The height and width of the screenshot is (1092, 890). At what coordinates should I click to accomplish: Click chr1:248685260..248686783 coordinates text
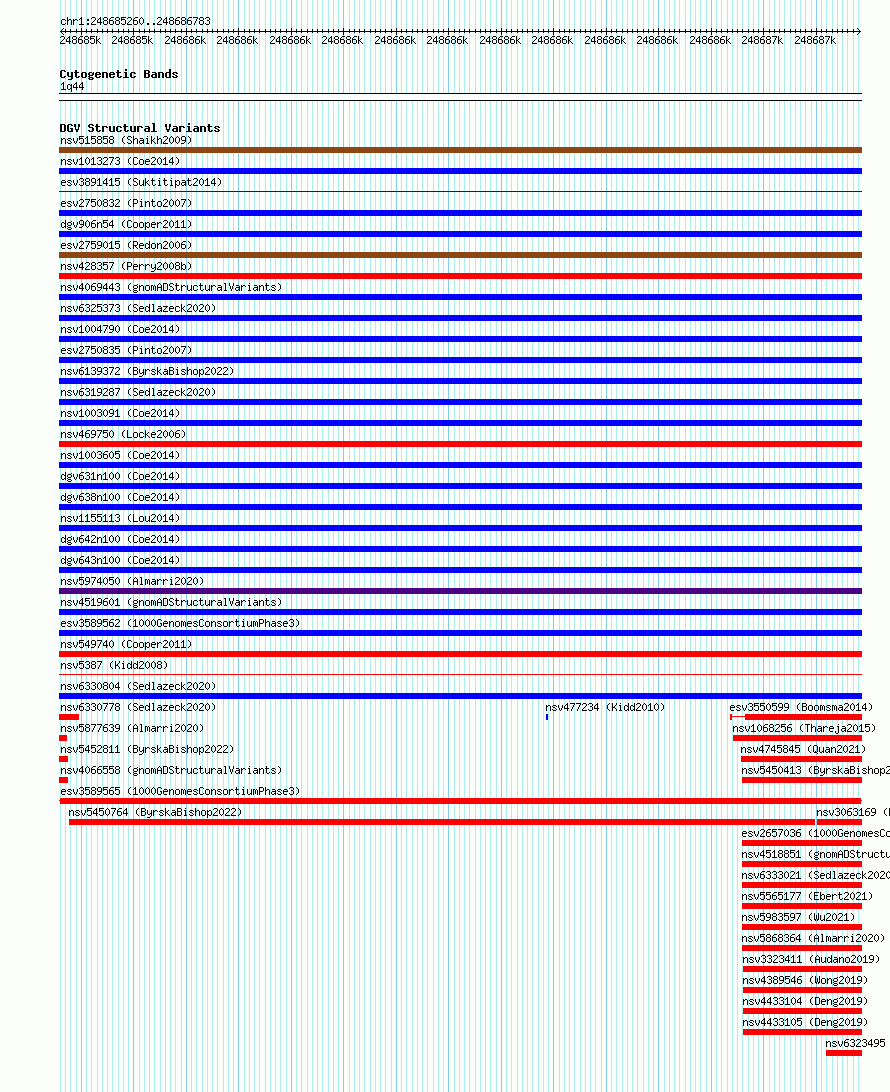(135, 21)
